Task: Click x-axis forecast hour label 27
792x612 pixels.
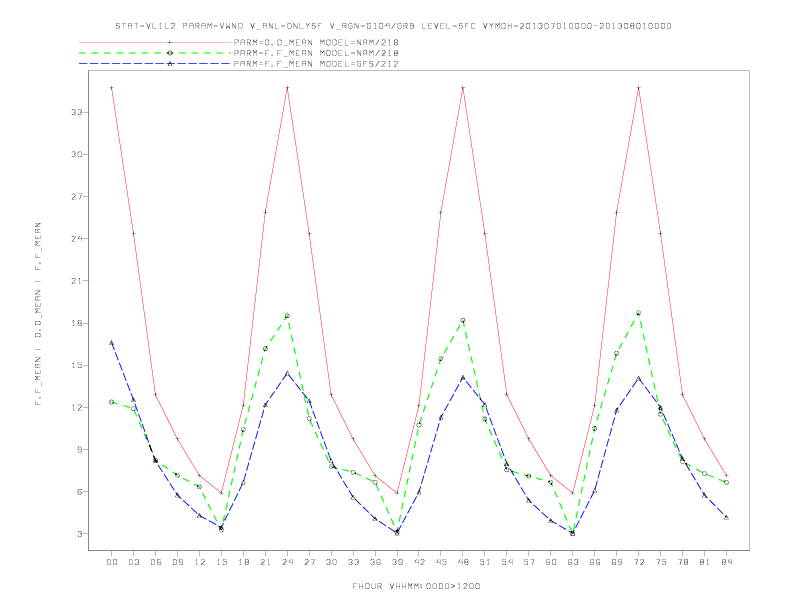Action: pos(309,562)
